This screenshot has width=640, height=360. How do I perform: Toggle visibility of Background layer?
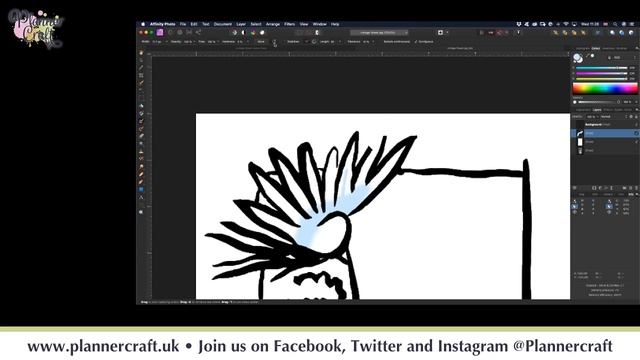click(x=636, y=124)
